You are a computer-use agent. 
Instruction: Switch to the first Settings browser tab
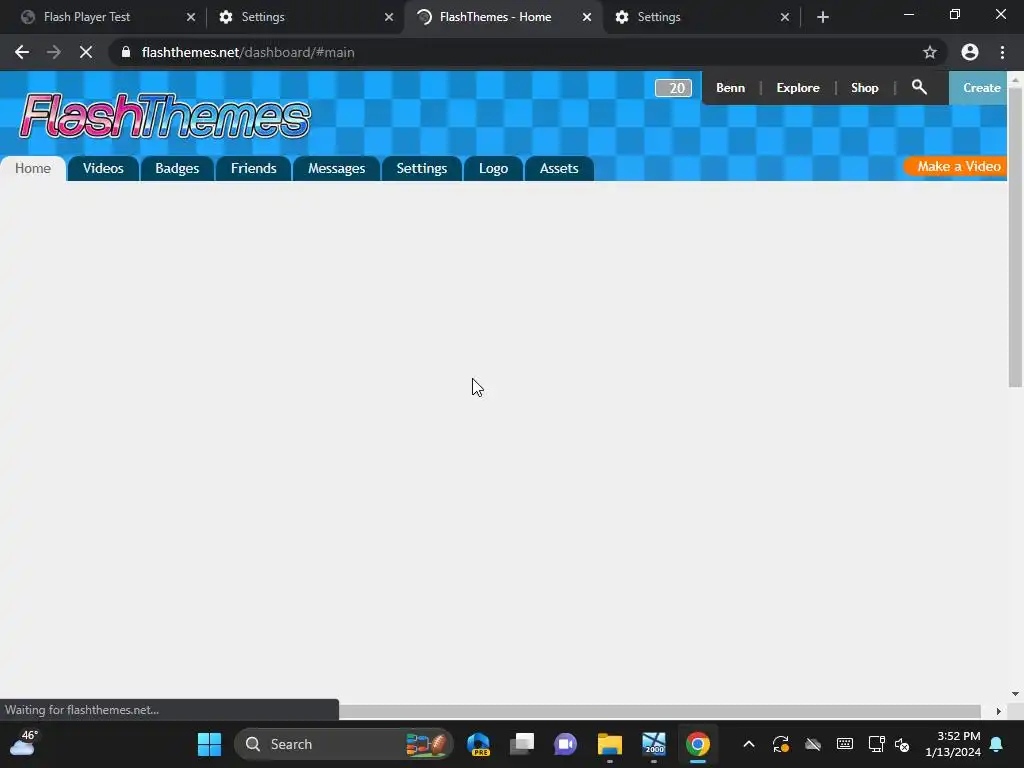click(x=307, y=17)
